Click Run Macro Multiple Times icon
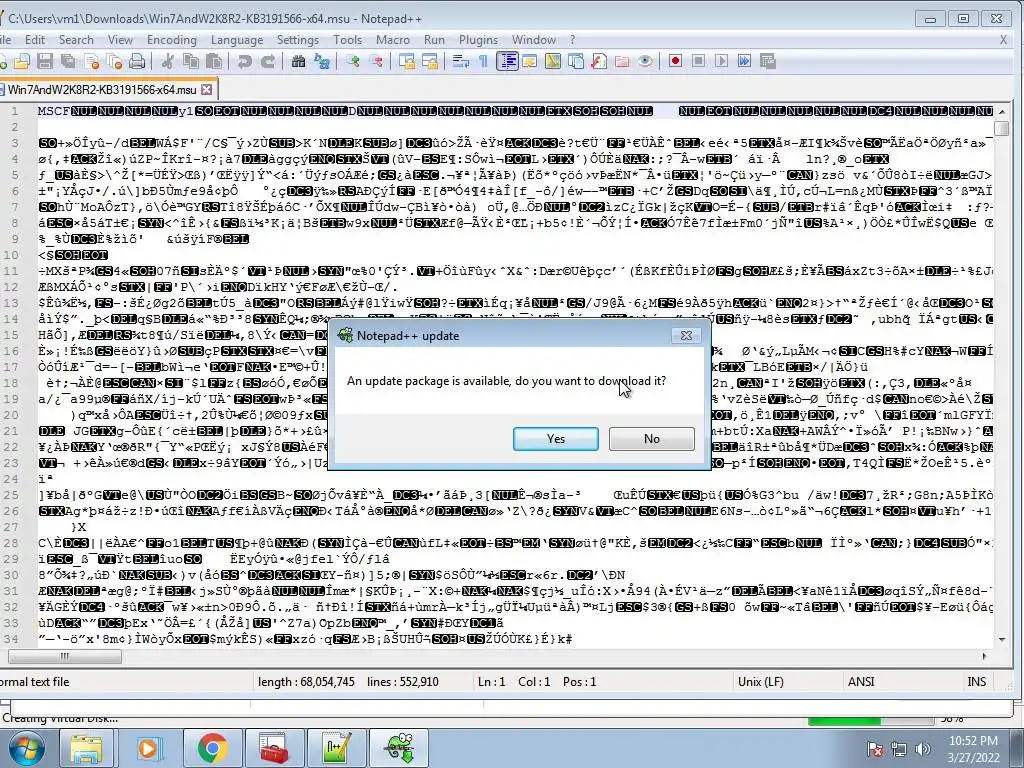Viewport: 1024px width, 768px height. click(x=744, y=61)
